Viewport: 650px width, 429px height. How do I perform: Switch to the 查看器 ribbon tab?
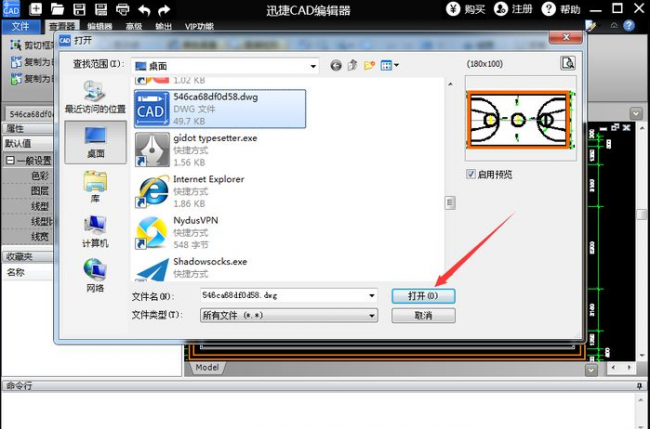pos(62,27)
